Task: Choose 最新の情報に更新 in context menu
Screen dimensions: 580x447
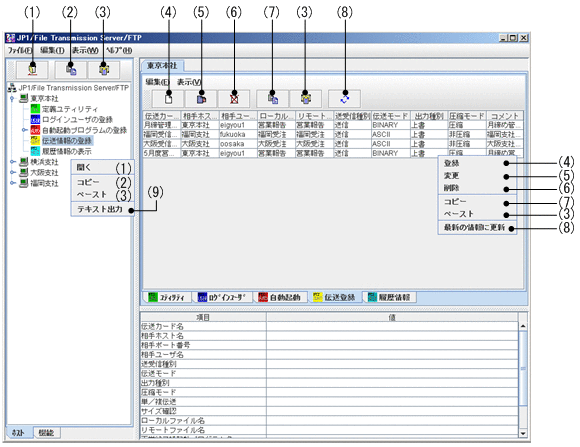Action: [477, 228]
